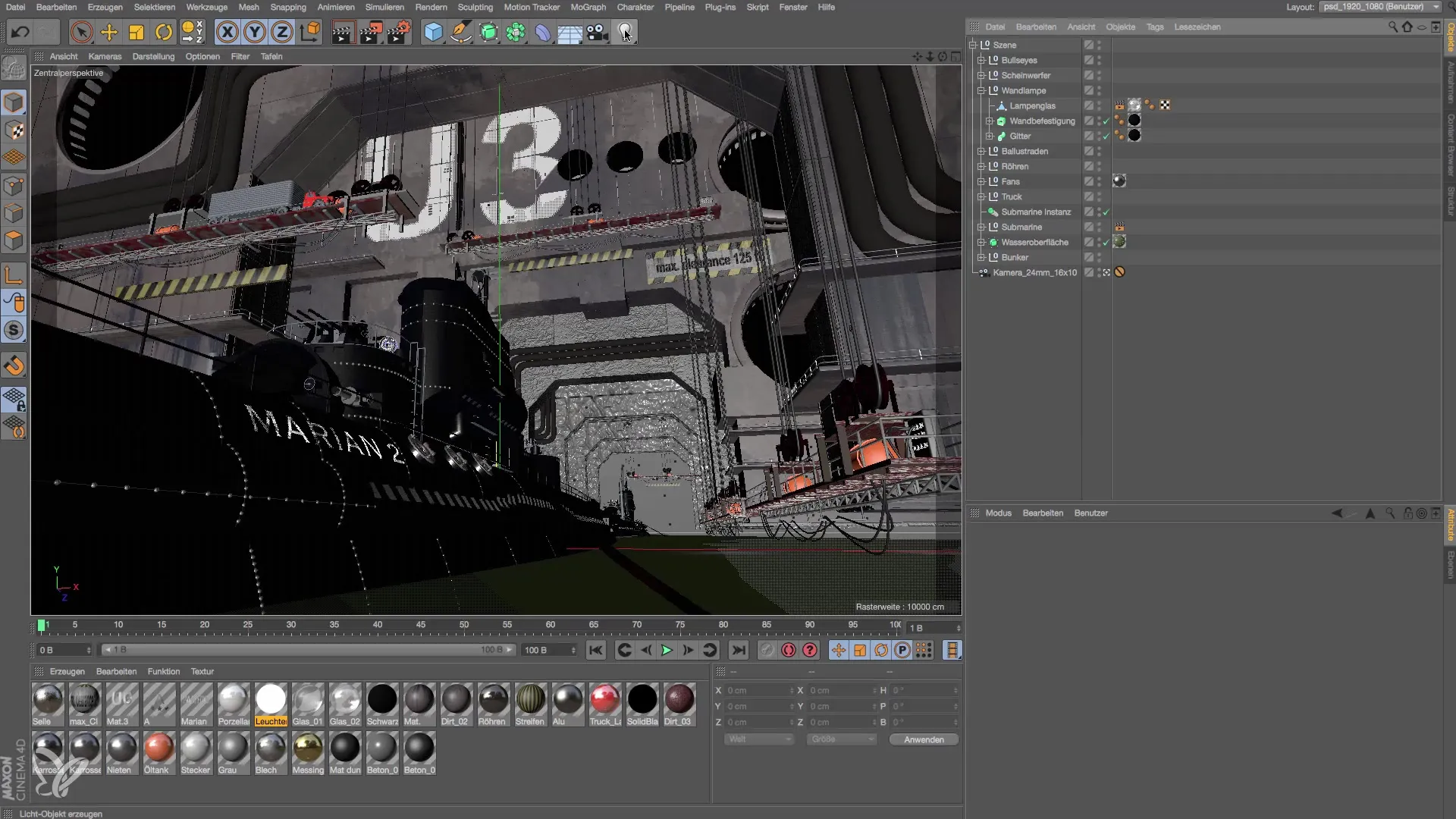Create a light object with bulb icon
Image resolution: width=1456 pixels, height=819 pixels.
625,32
